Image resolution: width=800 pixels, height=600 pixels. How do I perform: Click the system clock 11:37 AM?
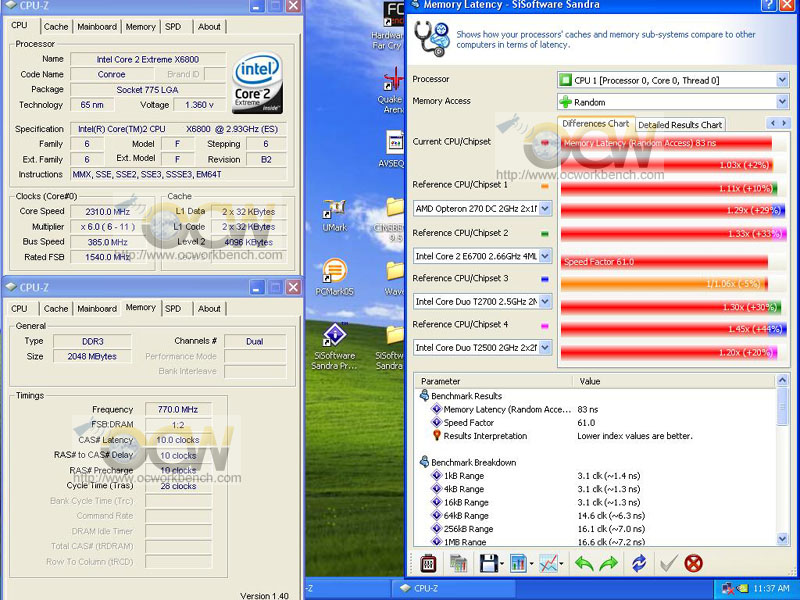(771, 588)
